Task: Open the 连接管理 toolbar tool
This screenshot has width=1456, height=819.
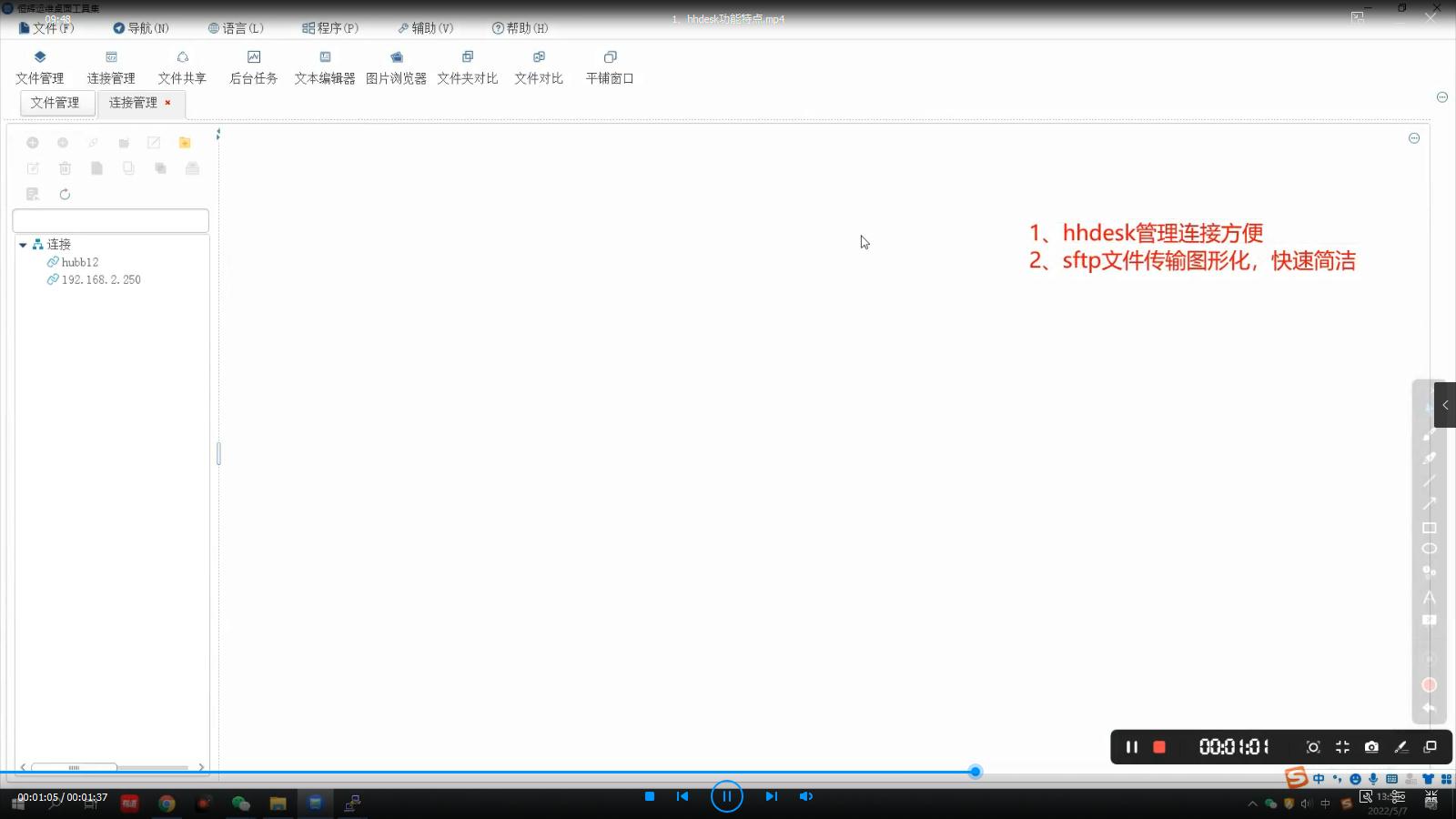Action: [x=111, y=68]
